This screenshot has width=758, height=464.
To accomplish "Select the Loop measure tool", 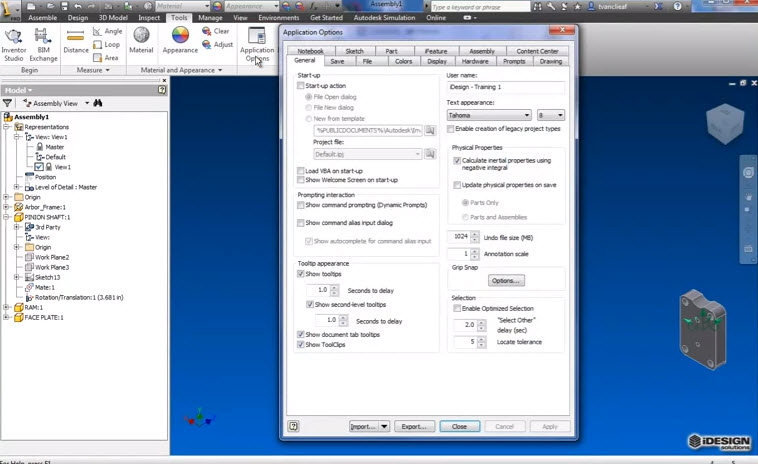I will point(106,44).
